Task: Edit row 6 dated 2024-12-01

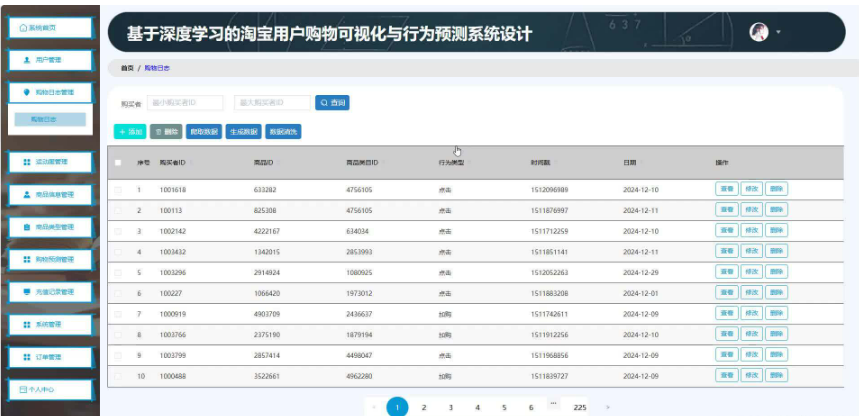Action: [x=752, y=294]
